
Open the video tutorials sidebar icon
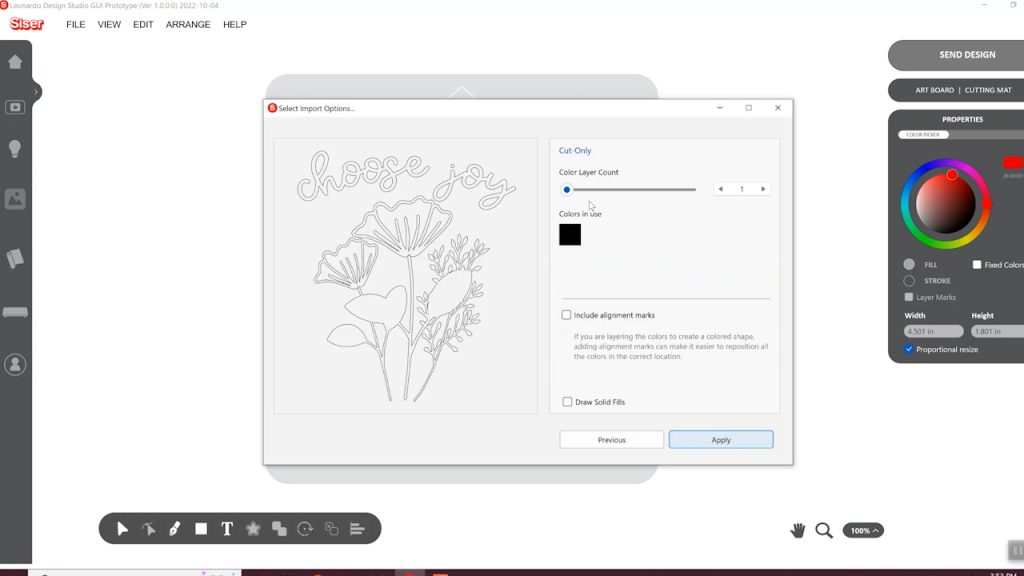pos(15,107)
